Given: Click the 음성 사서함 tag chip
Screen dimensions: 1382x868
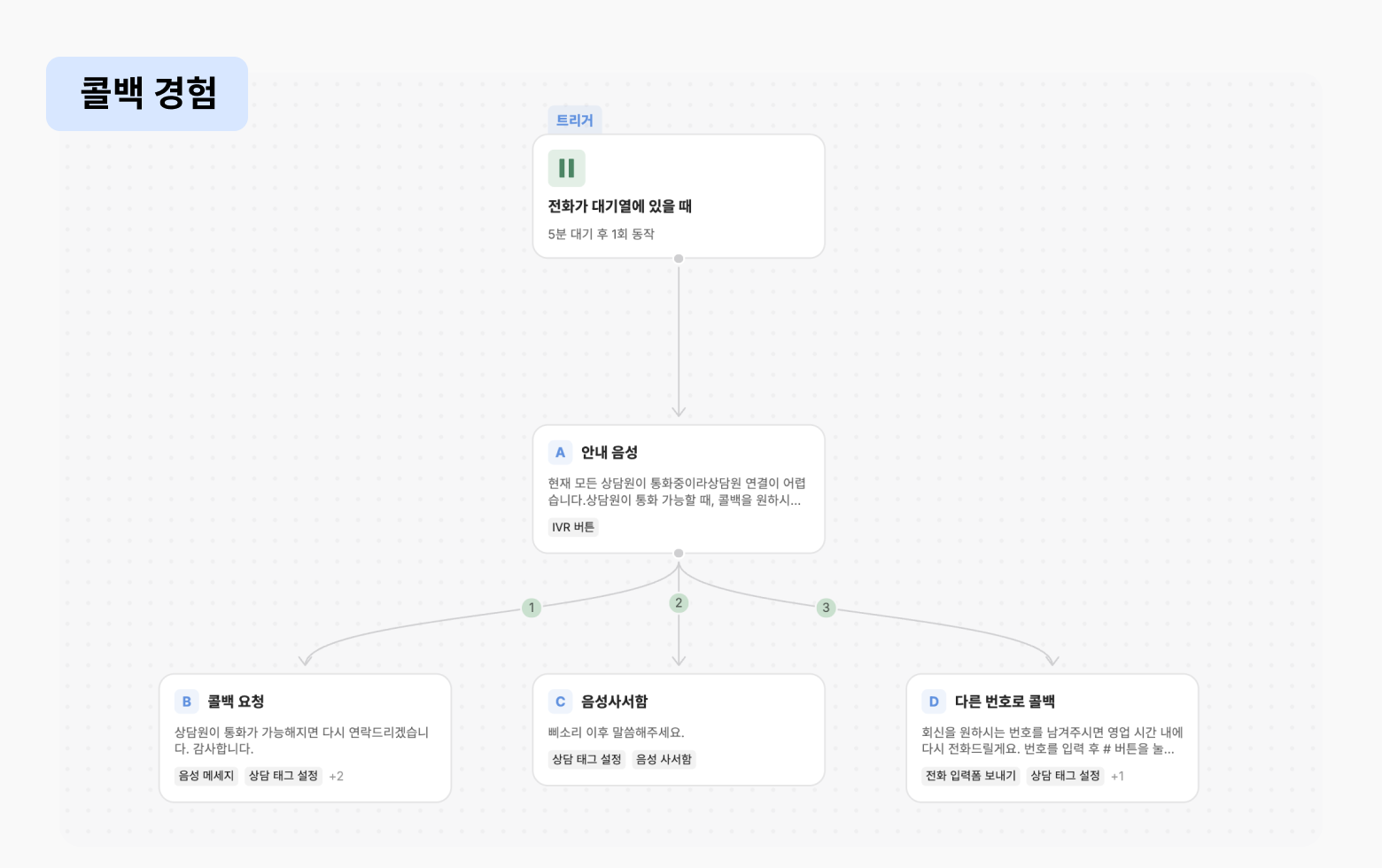Looking at the screenshot, I should click(664, 759).
